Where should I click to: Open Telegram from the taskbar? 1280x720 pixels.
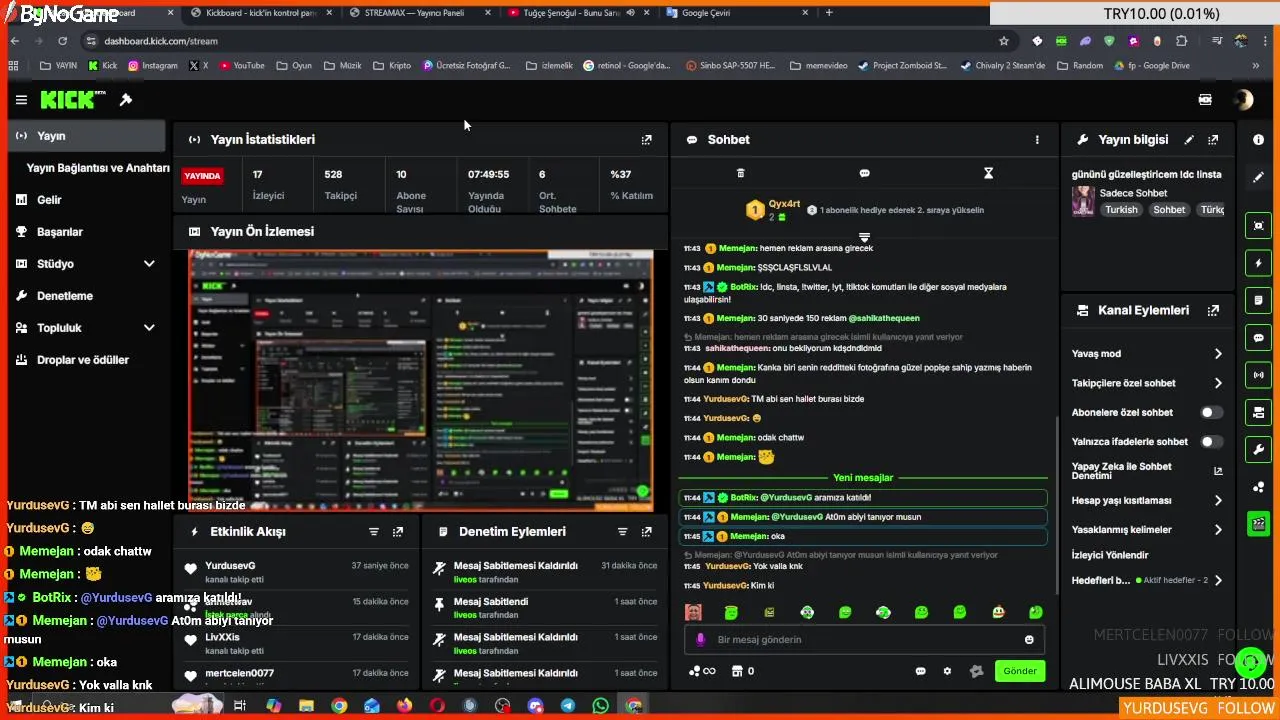click(568, 706)
